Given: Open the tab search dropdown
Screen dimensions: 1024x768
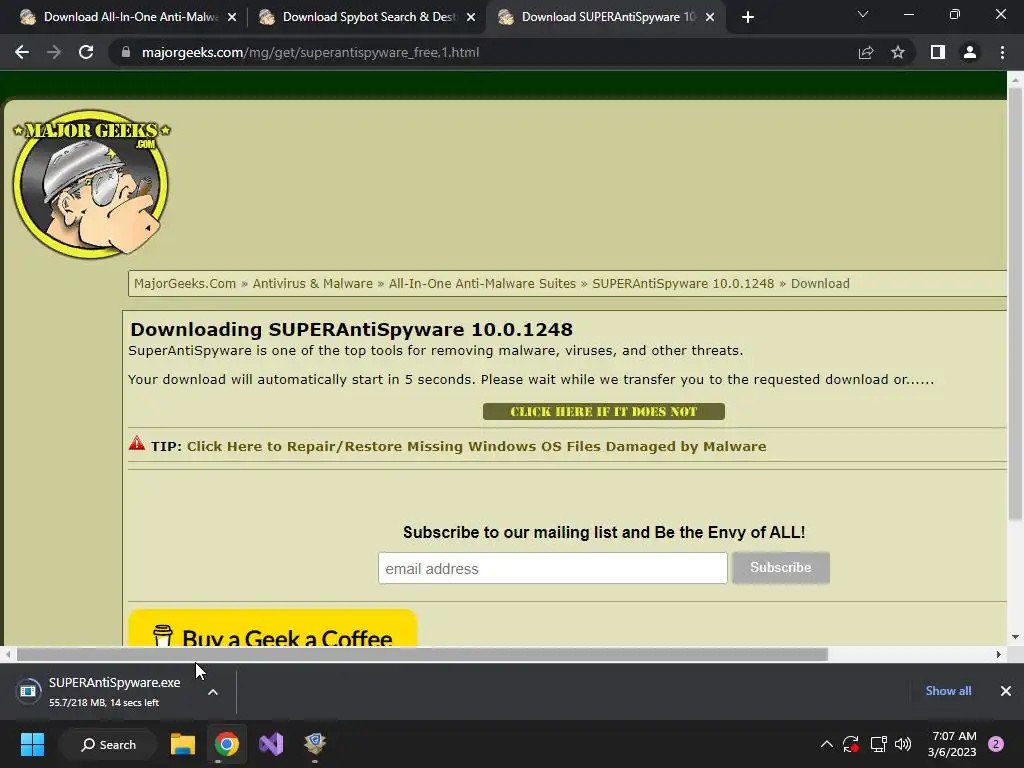Looking at the screenshot, I should click(863, 14).
